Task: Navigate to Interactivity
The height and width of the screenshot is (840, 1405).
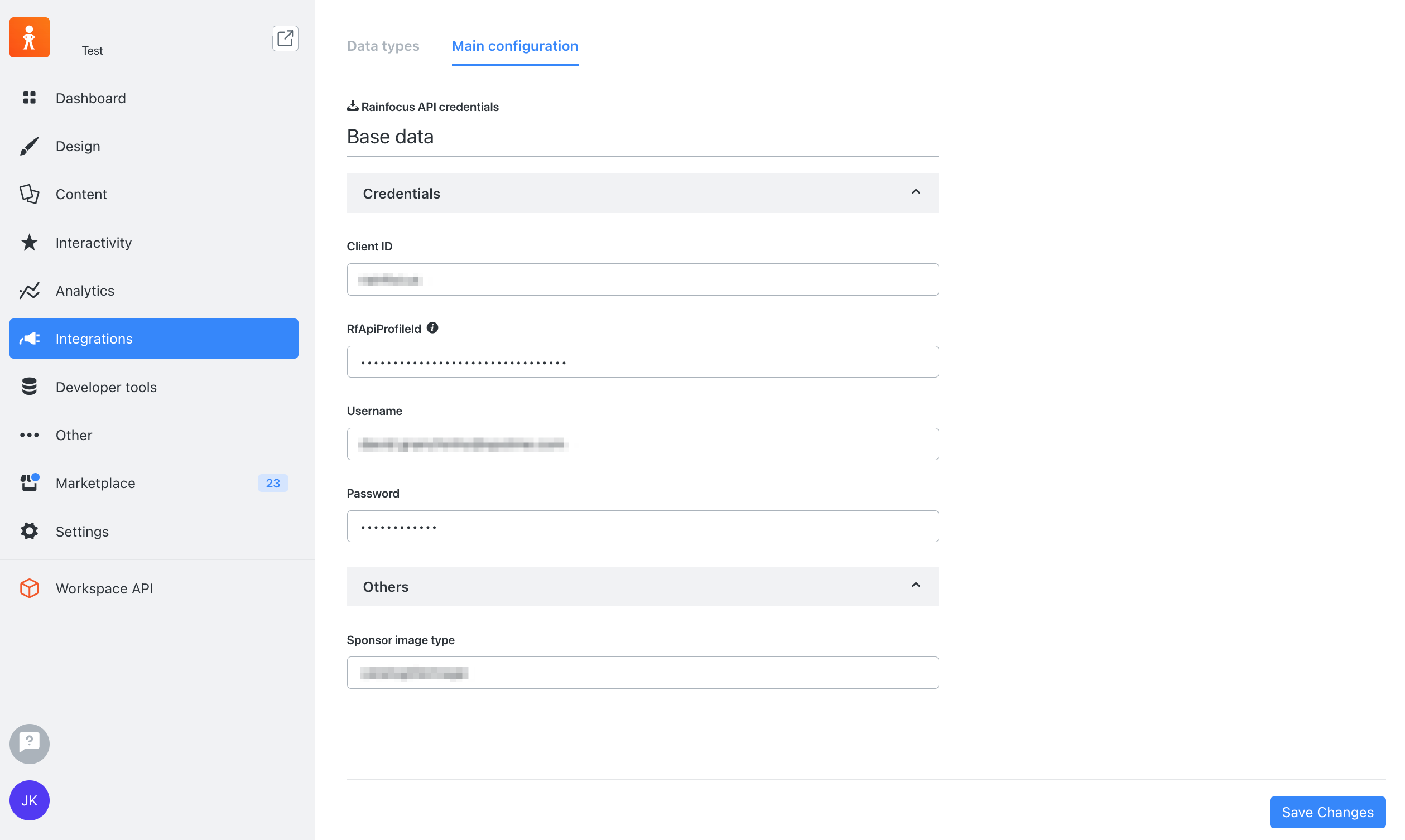Action: 154,242
